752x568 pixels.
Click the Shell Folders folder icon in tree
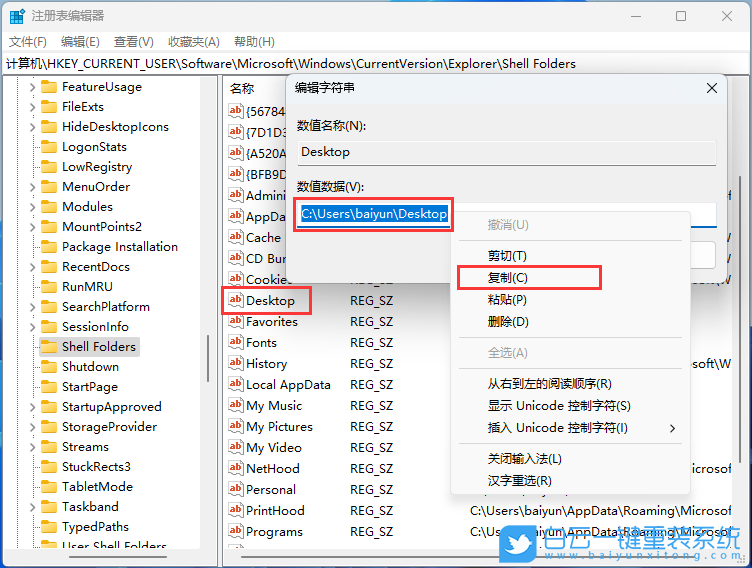pyautogui.click(x=48, y=347)
